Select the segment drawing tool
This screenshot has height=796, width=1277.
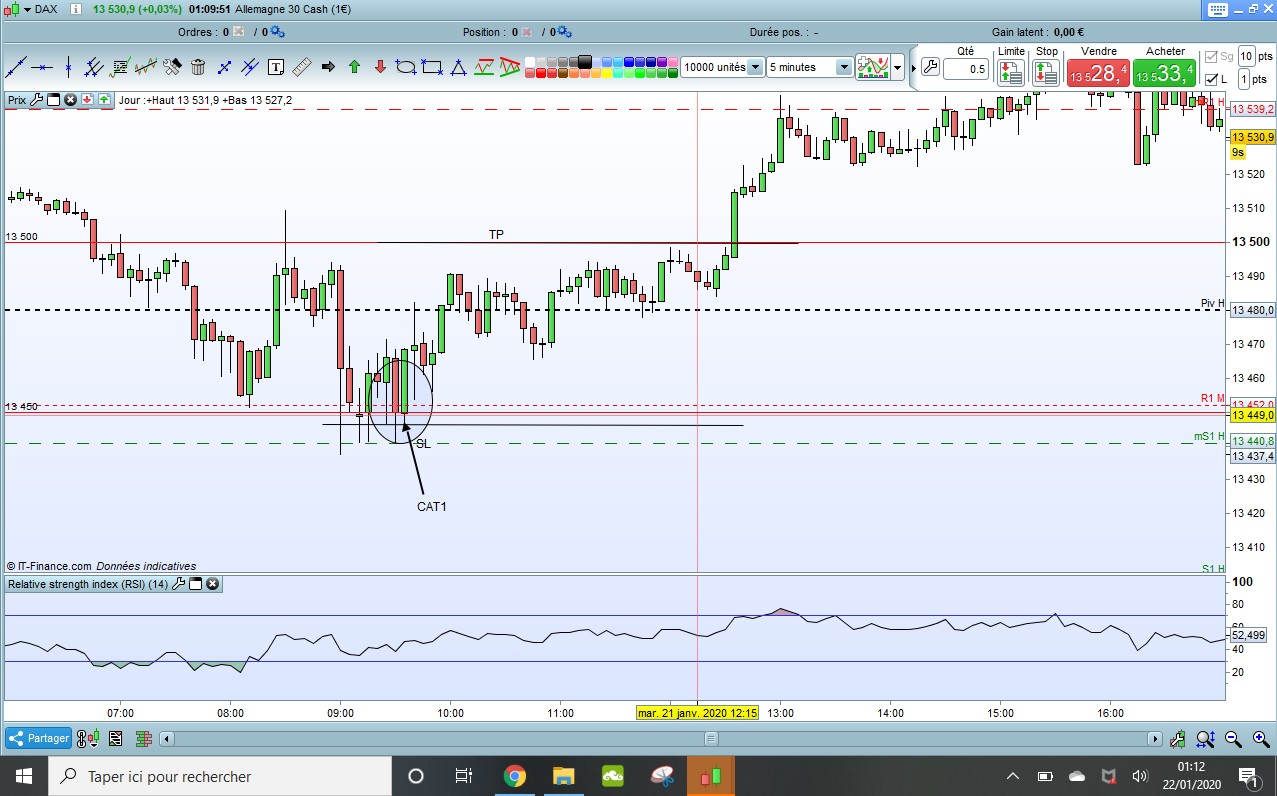coord(224,67)
